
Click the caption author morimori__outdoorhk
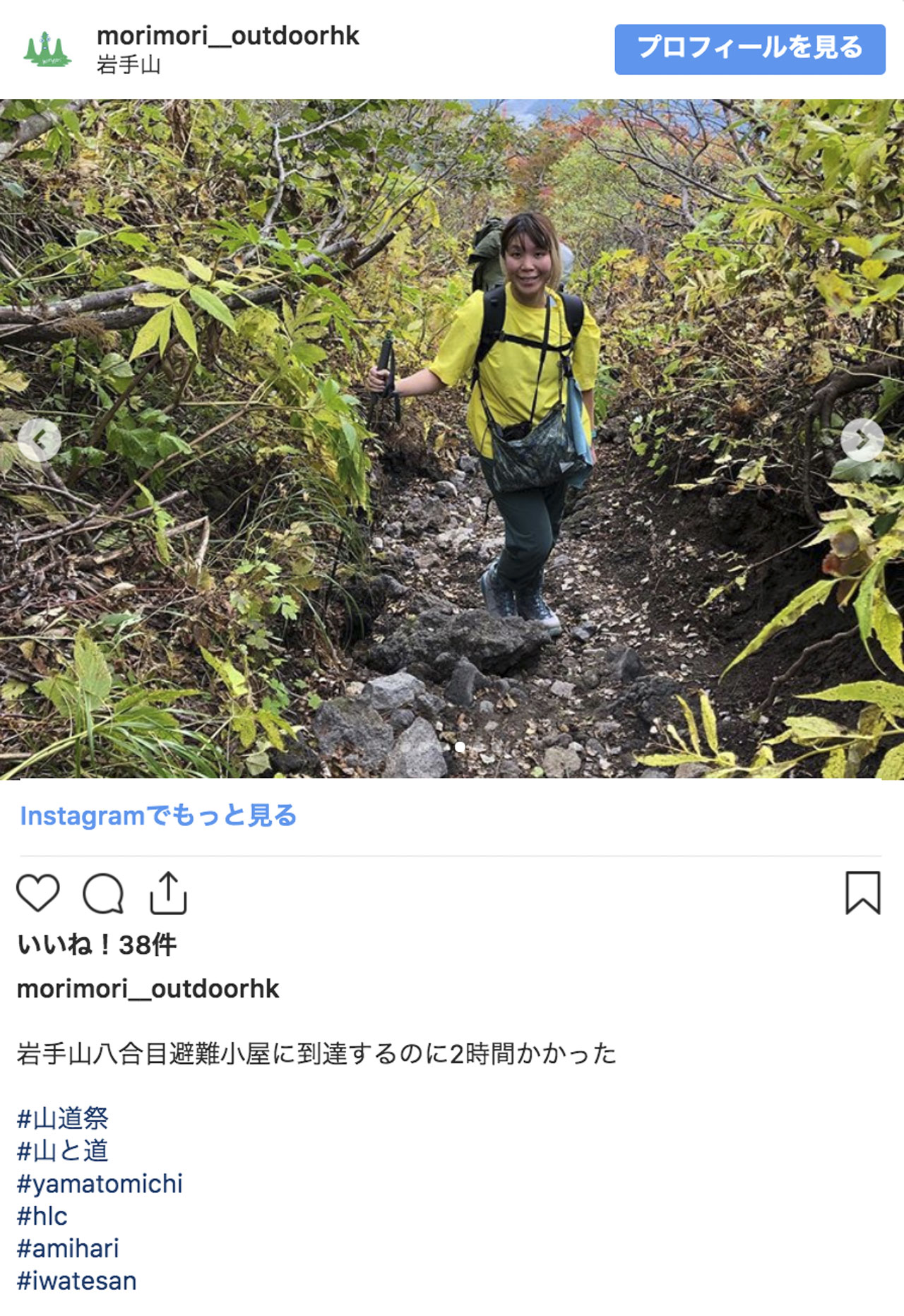[148, 988]
